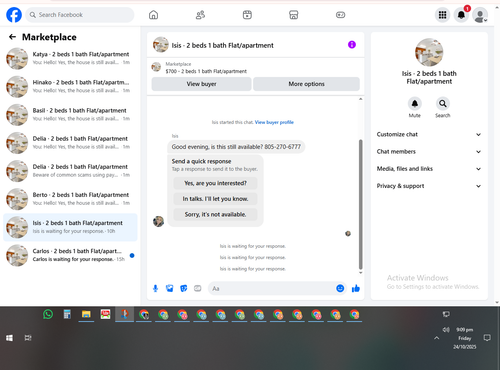Click the More options button
Viewport: 500px width, 370px height.
(x=306, y=84)
